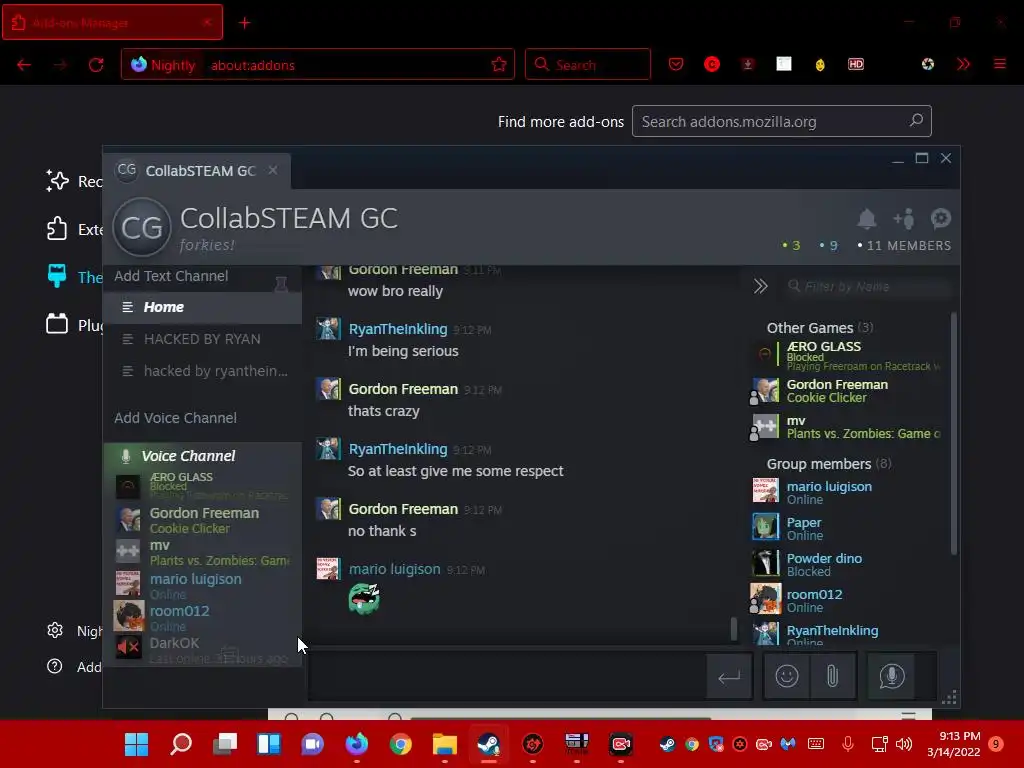Viewport: 1024px width, 768px height.
Task: Open the Firefox hamburger application menu
Action: [x=1000, y=64]
